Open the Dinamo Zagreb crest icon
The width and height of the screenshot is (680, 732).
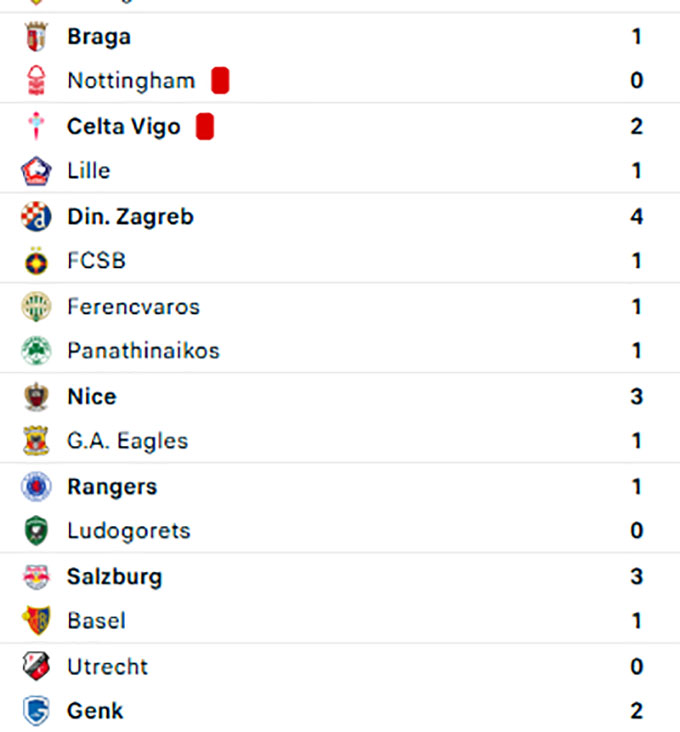tap(36, 217)
